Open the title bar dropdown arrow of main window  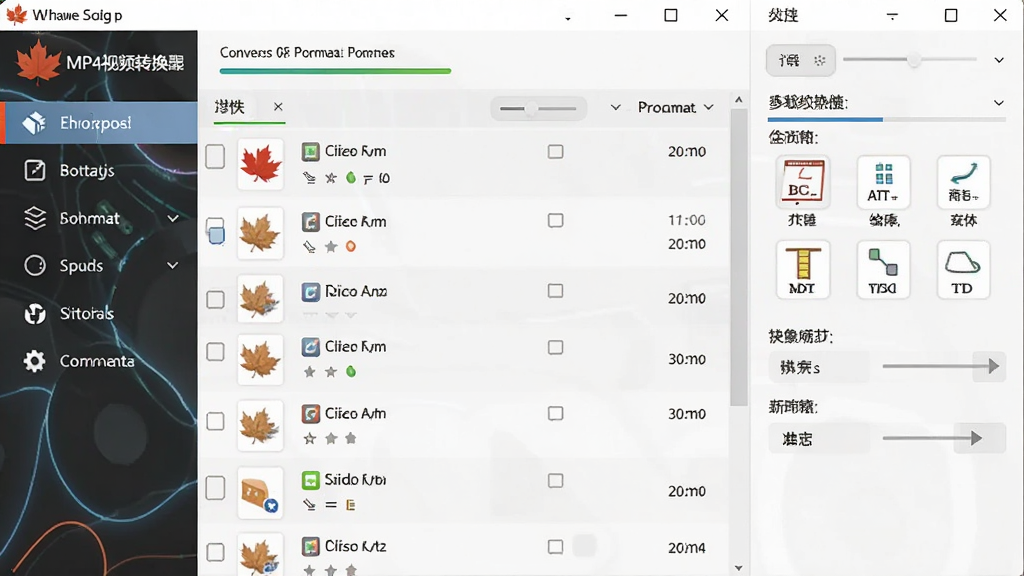click(568, 18)
